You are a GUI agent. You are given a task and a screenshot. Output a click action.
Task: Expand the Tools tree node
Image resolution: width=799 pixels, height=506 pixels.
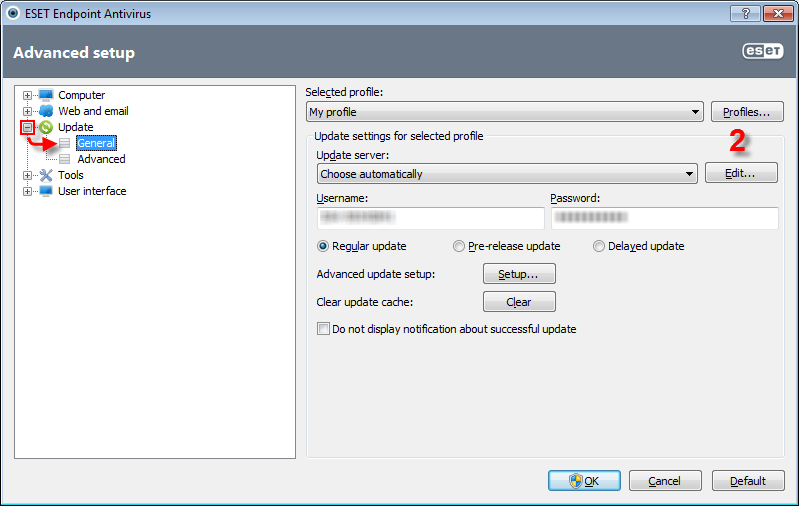click(27, 175)
